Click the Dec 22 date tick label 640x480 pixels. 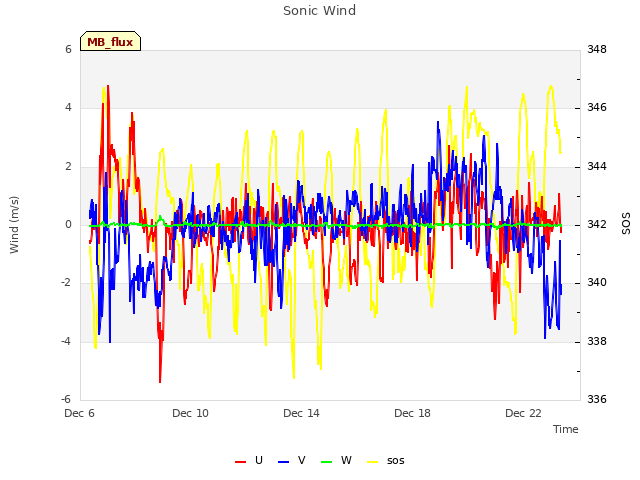523,413
